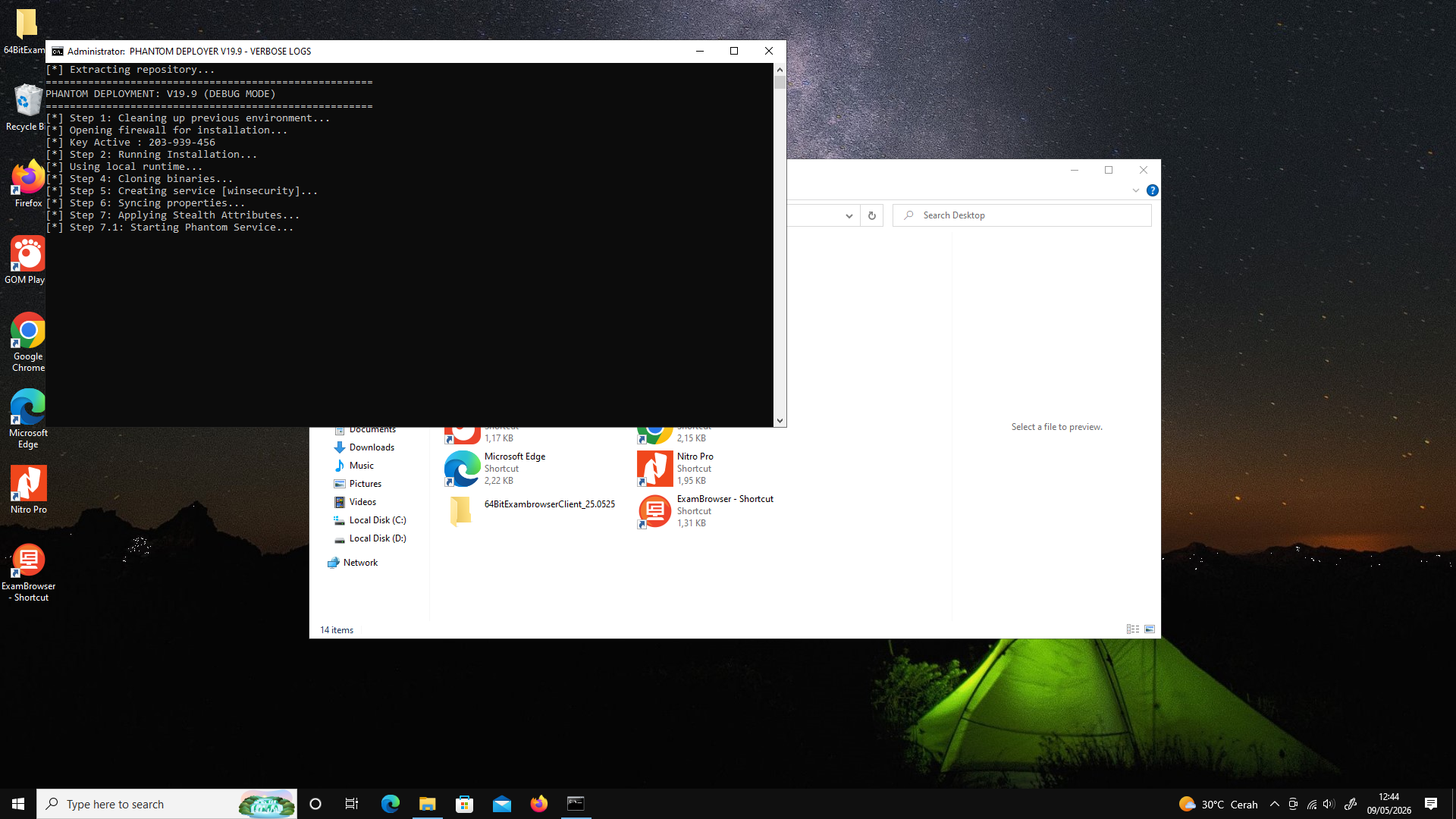Open the Google Chrome desktop icon

coord(28,342)
